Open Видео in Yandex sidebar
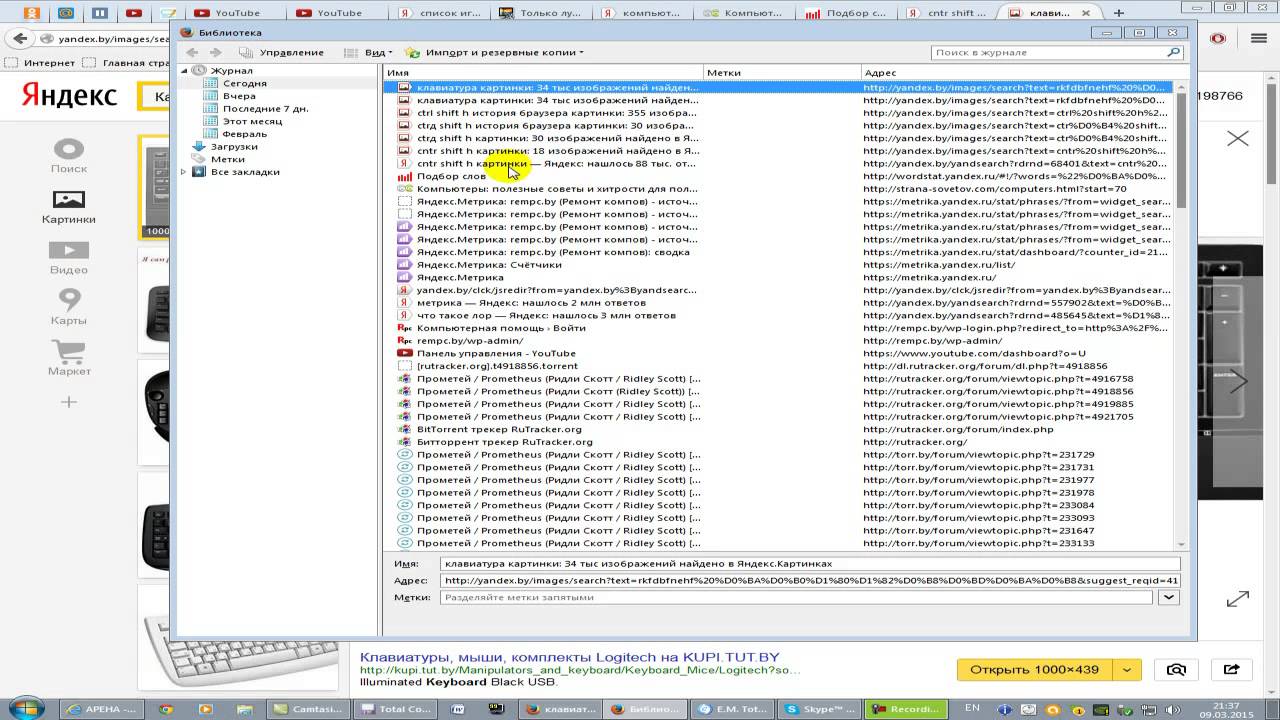The image size is (1280, 720). pyautogui.click(x=69, y=258)
